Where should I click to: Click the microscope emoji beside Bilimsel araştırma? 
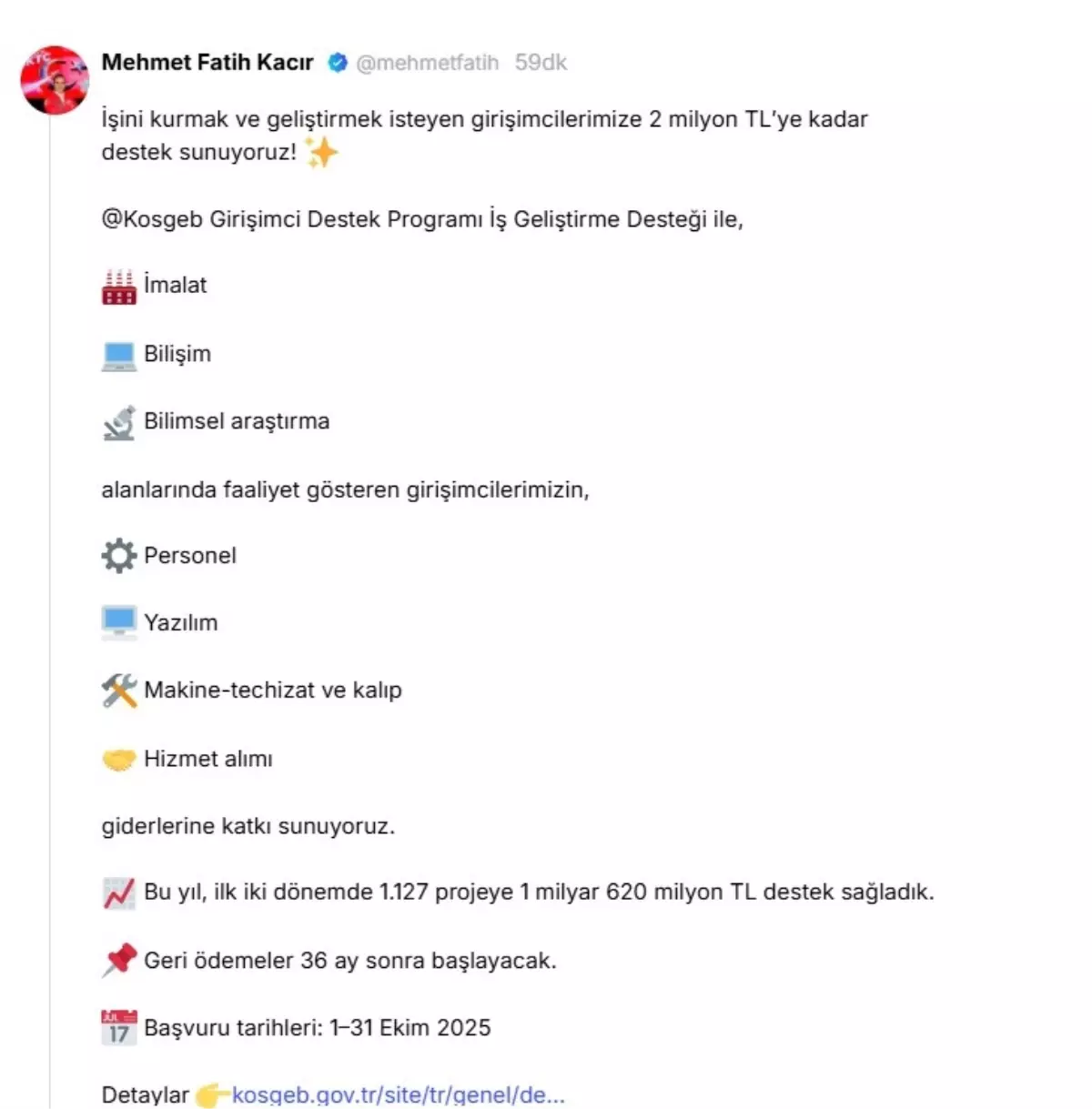(119, 422)
